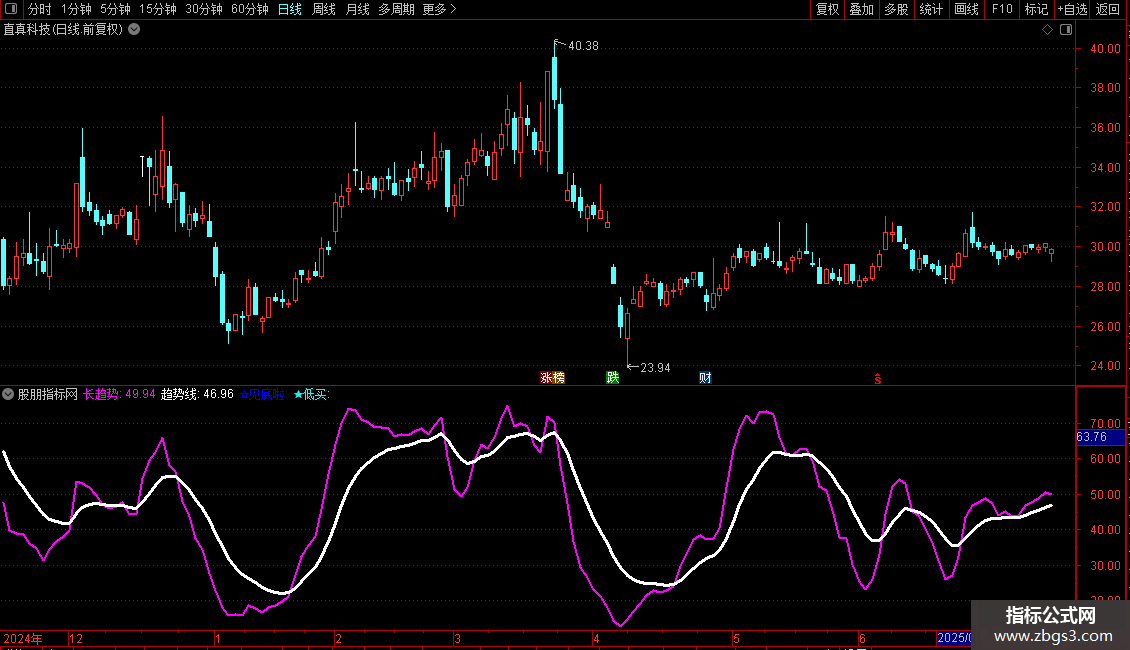
Task: Add stock via the +自选 button
Action: click(x=1072, y=9)
